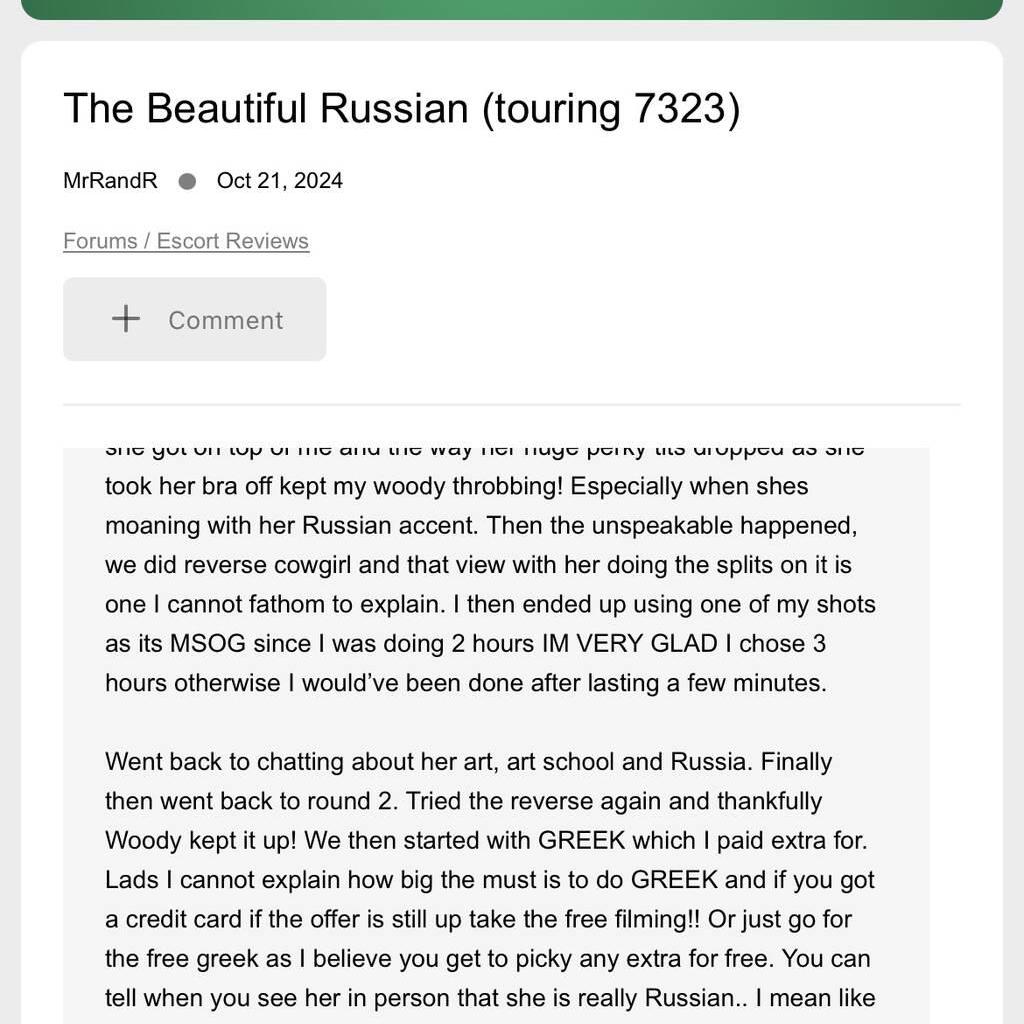This screenshot has width=1024, height=1024.
Task: Click the blank gap between the two paragraphs
Action: pyautogui.click(x=496, y=722)
